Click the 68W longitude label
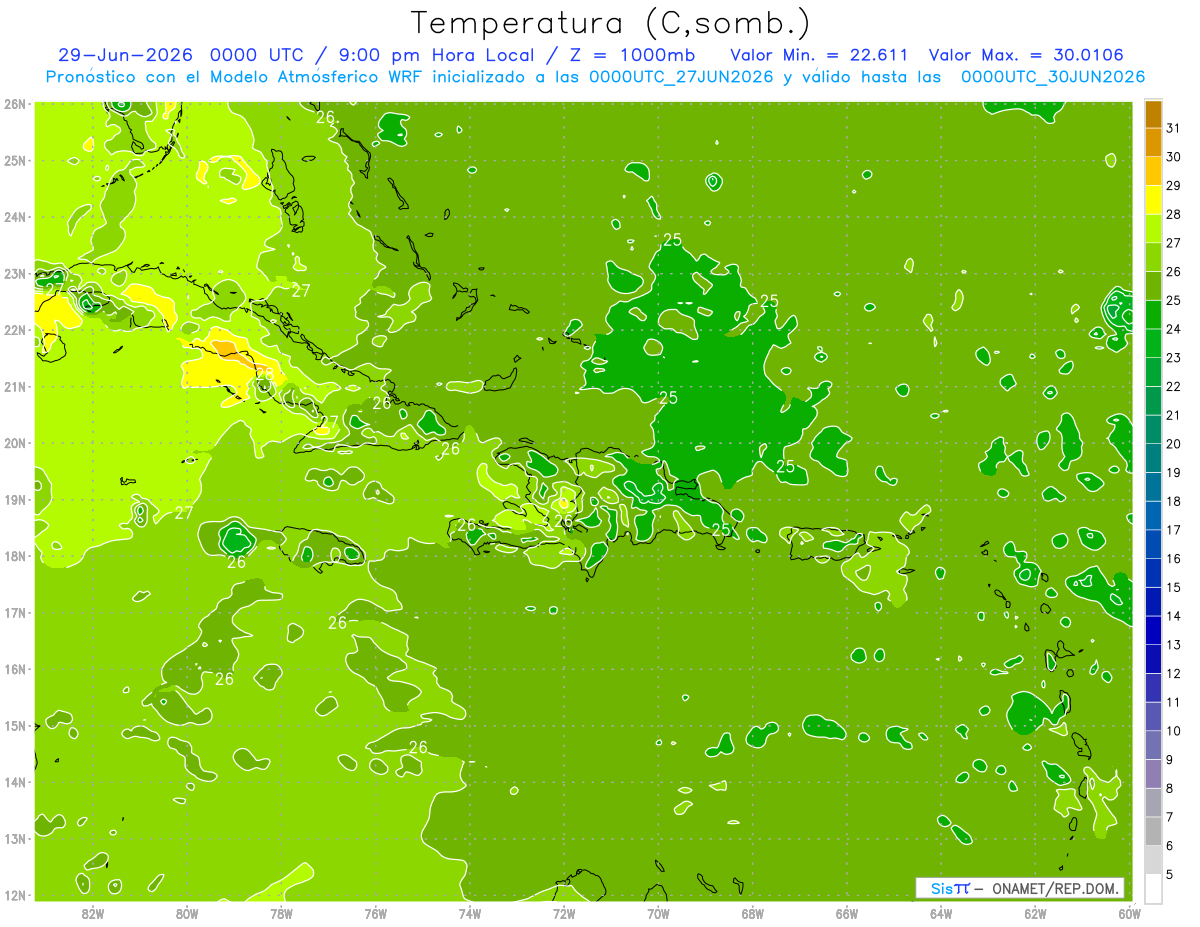Image resolution: width=1200 pixels, height=927 pixels. [x=753, y=913]
